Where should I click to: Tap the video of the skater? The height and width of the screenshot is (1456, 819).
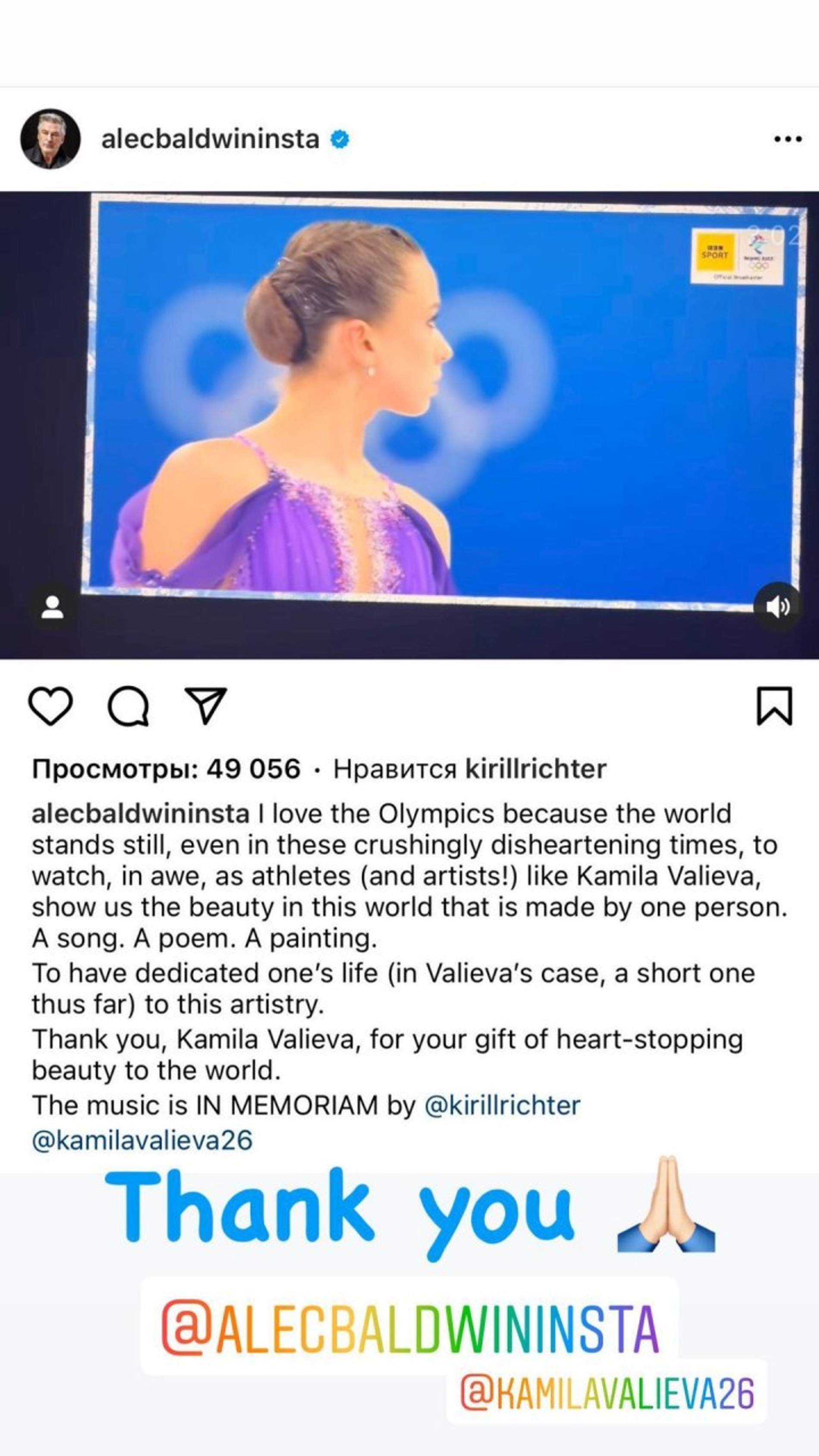[409, 424]
